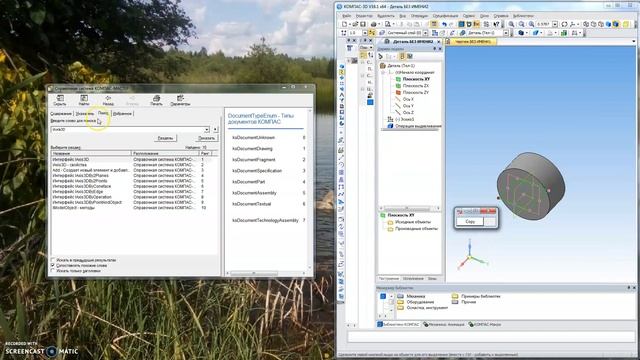Open the document tabs list arrow
Screen dimensions: 640x360
[x=634, y=42]
